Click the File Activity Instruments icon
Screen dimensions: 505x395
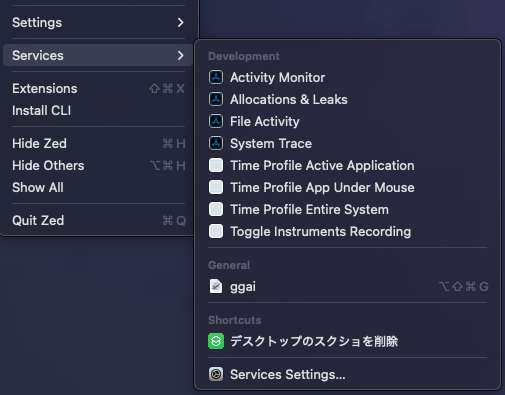(216, 121)
